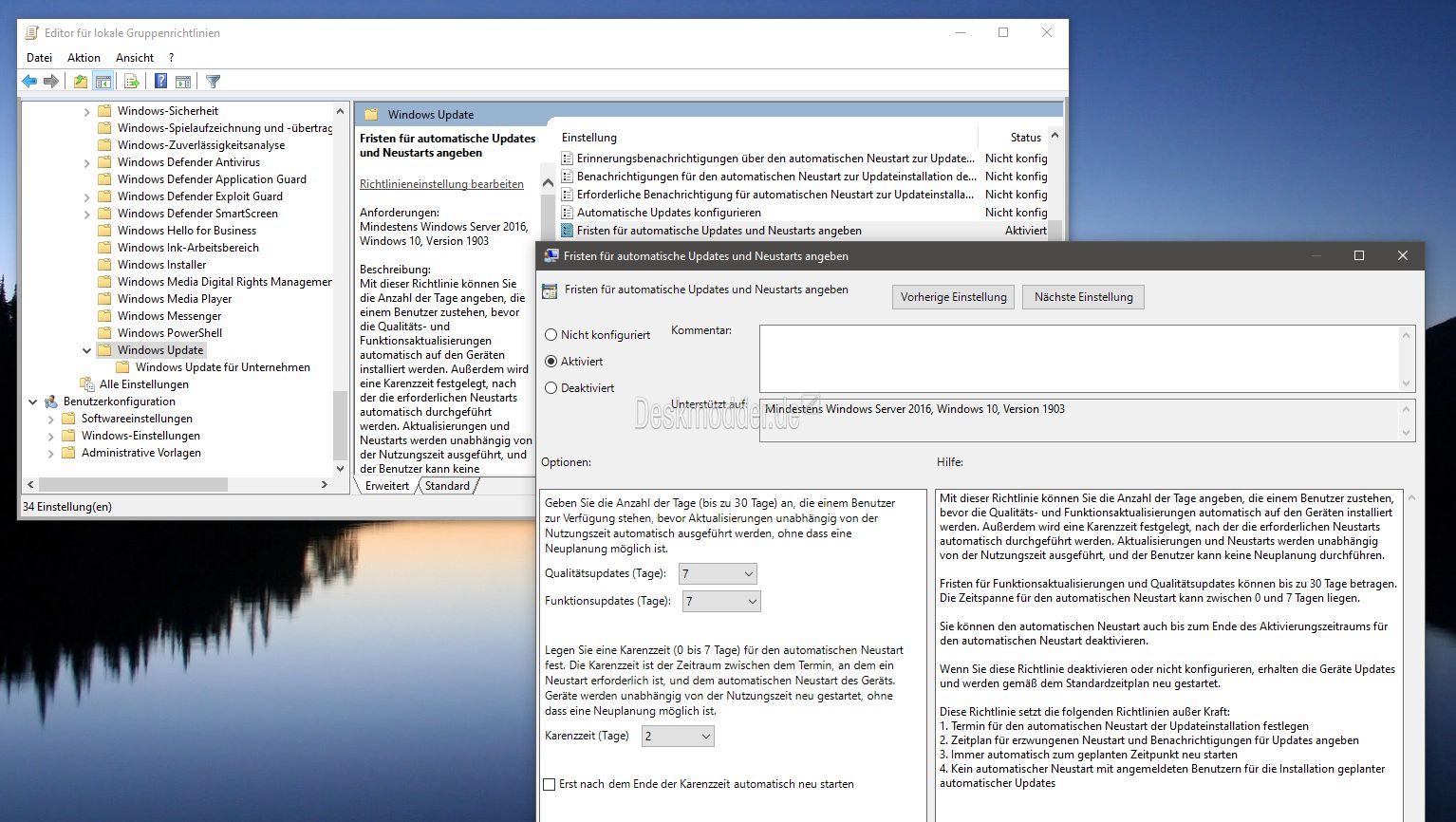This screenshot has height=822, width=1456.
Task: Click the Windows Update für Unternehmen folder icon
Action: 122,367
